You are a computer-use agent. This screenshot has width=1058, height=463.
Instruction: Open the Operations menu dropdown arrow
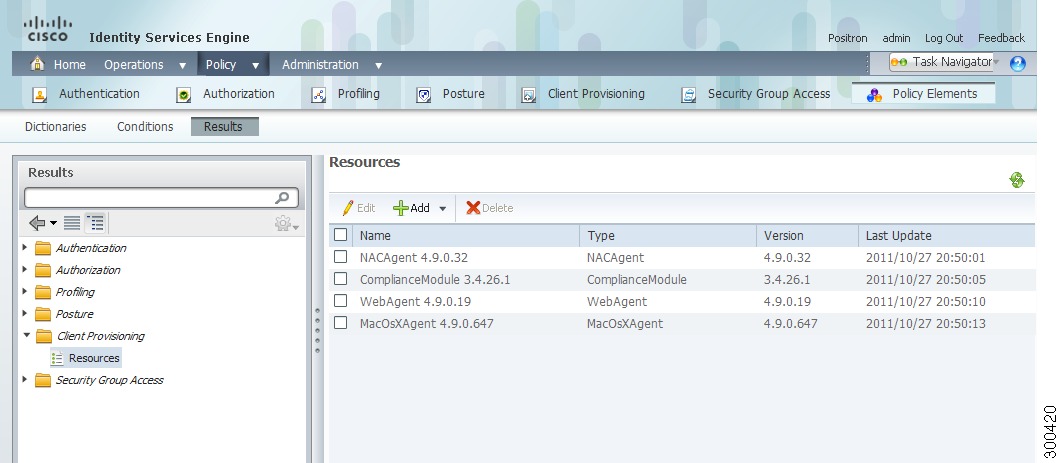tap(182, 65)
